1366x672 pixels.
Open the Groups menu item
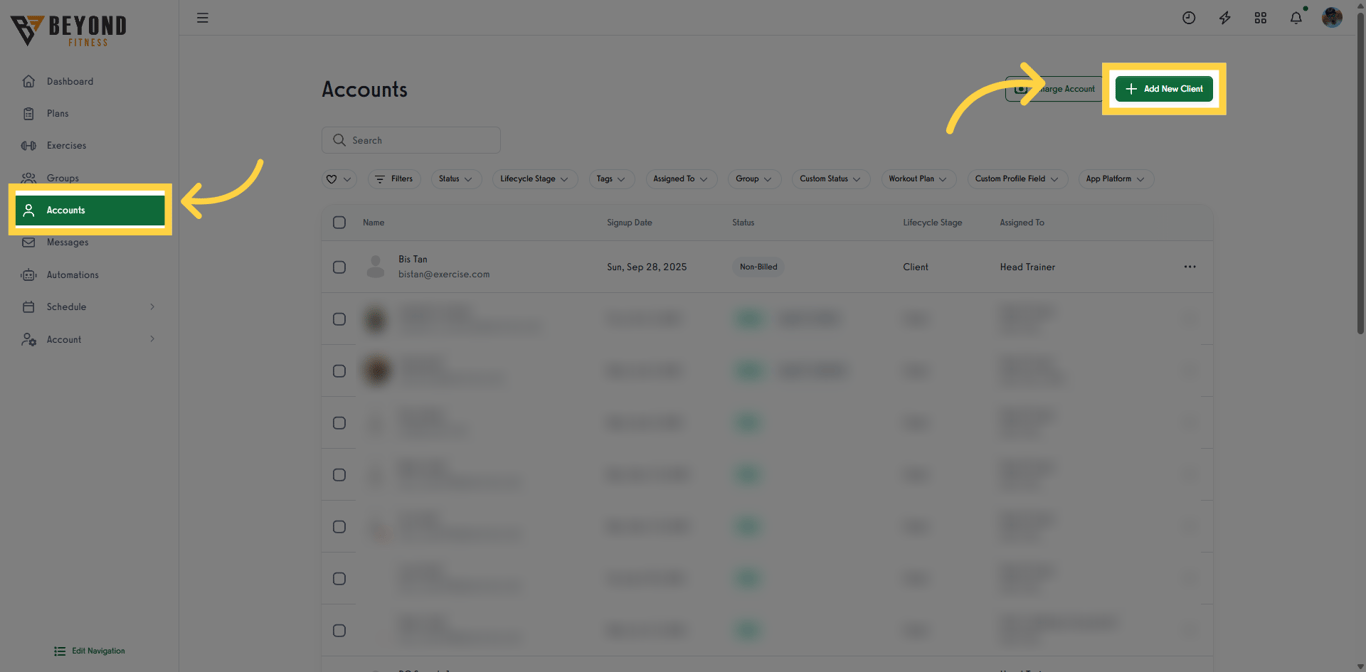point(64,177)
